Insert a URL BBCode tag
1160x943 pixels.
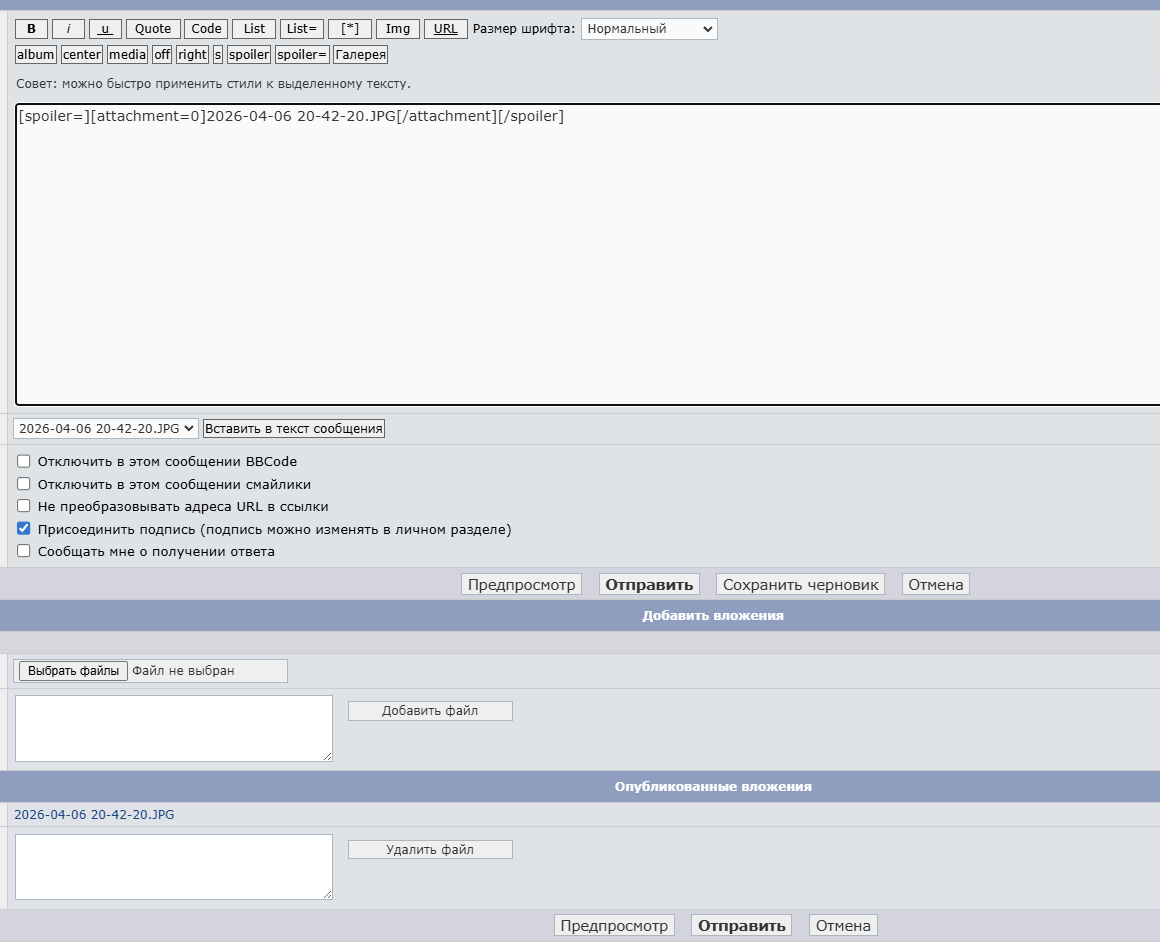445,29
